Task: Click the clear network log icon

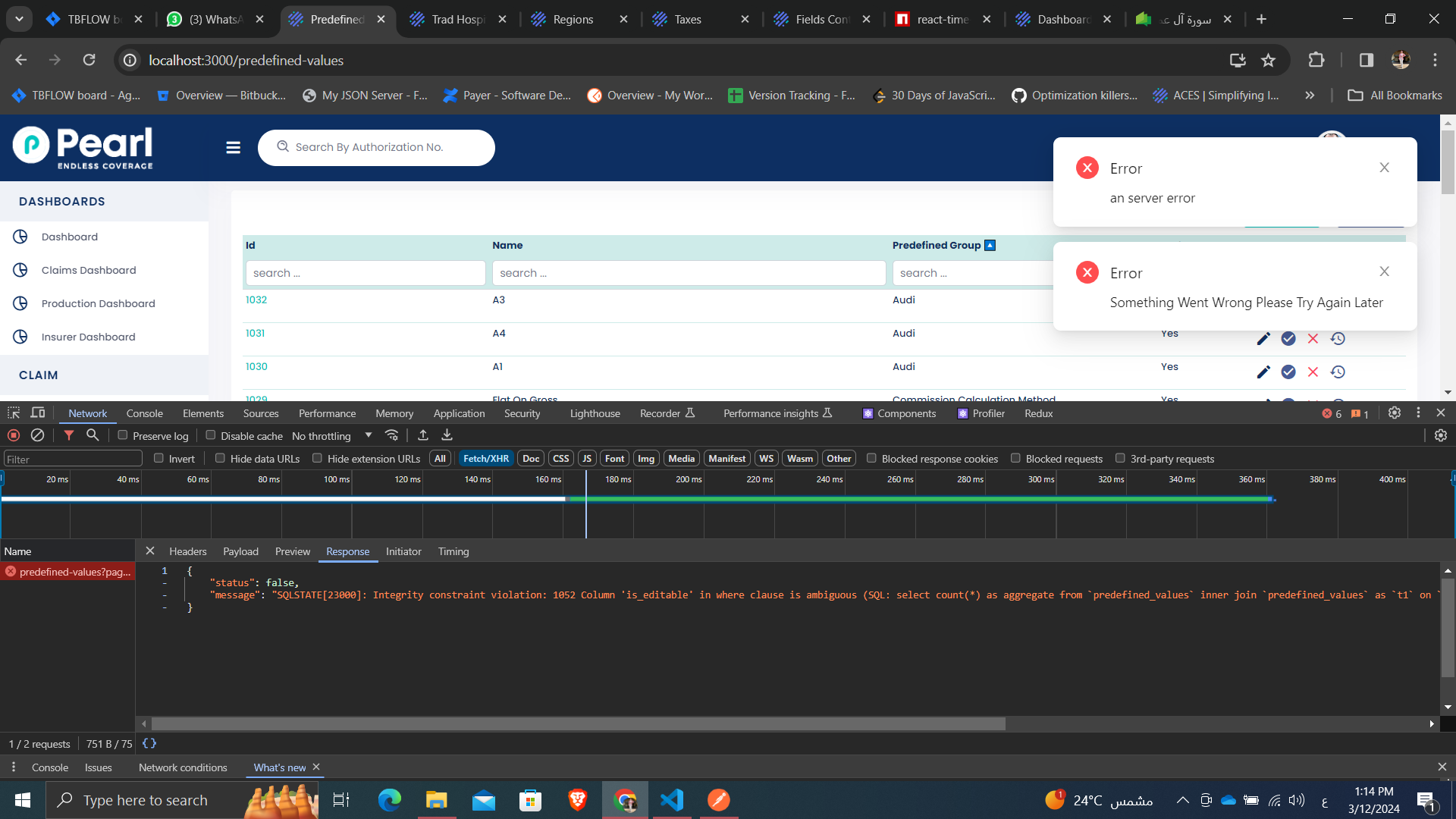Action: coord(37,435)
